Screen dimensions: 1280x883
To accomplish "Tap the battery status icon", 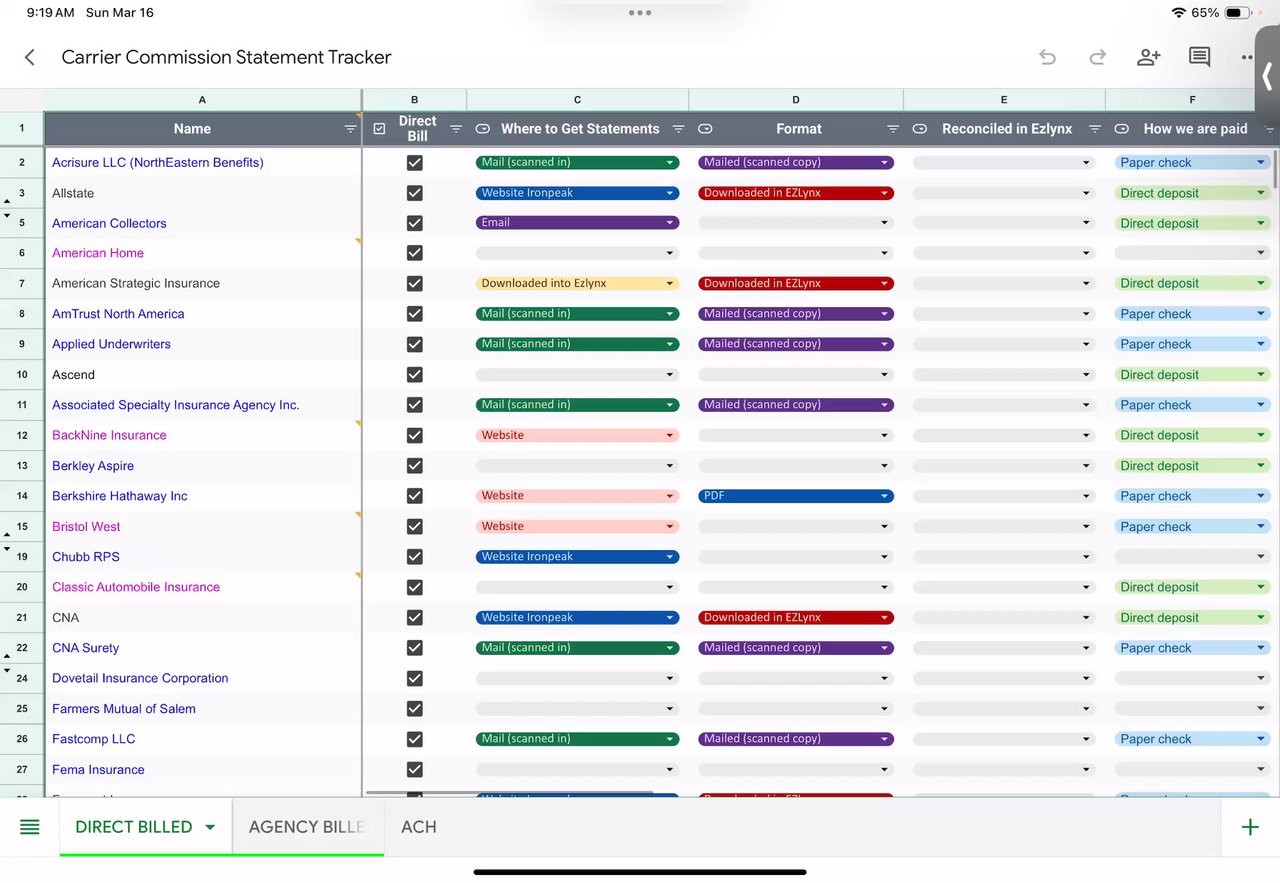I will click(x=1238, y=13).
